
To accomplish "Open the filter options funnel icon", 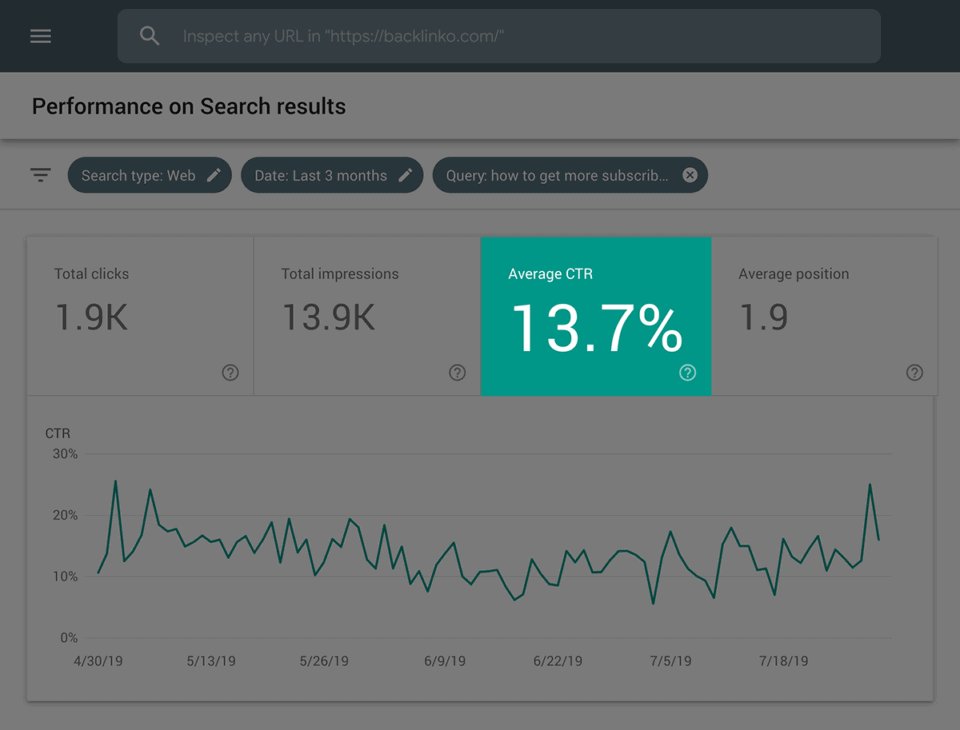I will 40,174.
